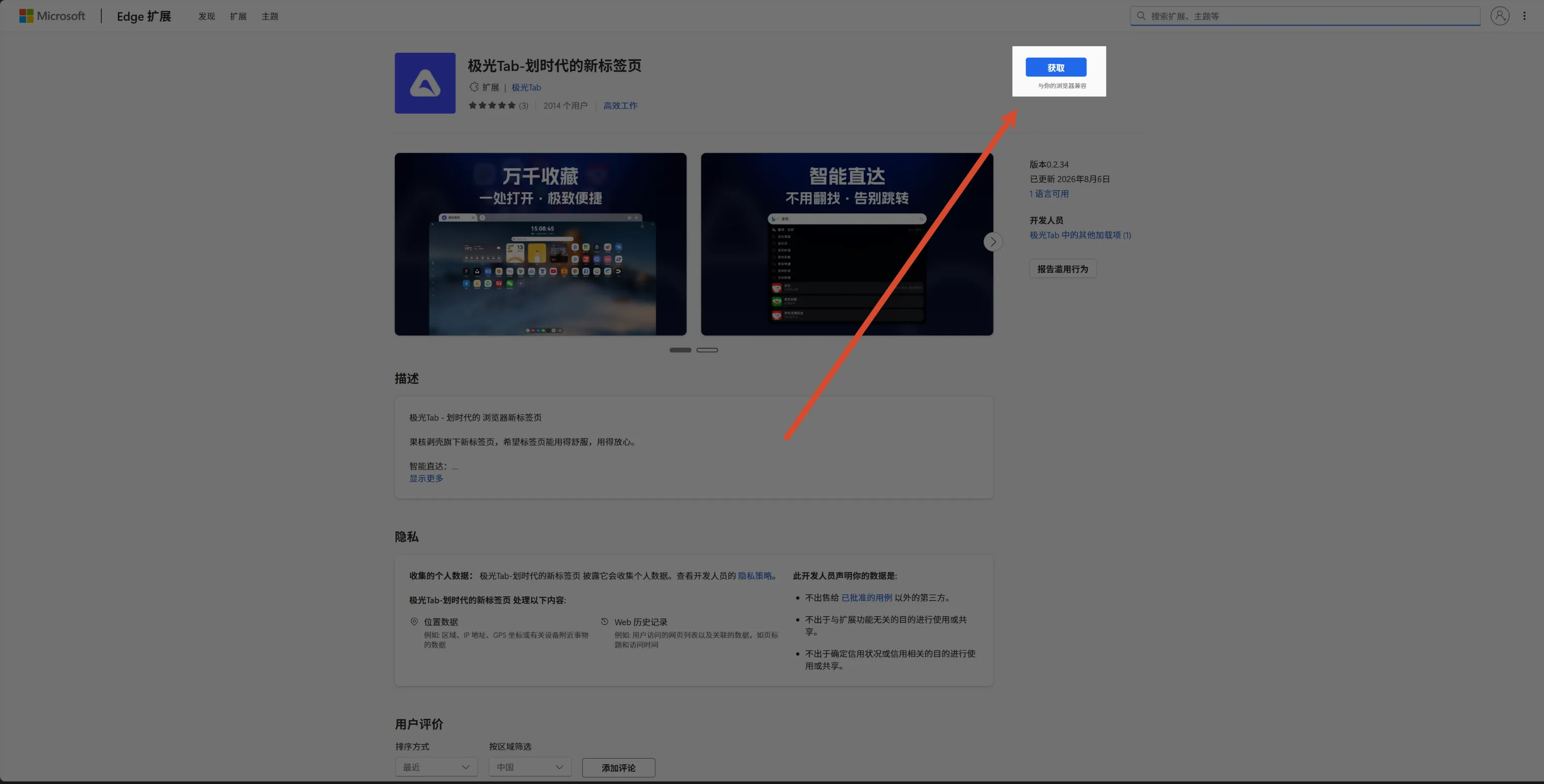Click the 极光Tab extension logo
1544x784 pixels.
[x=425, y=83]
